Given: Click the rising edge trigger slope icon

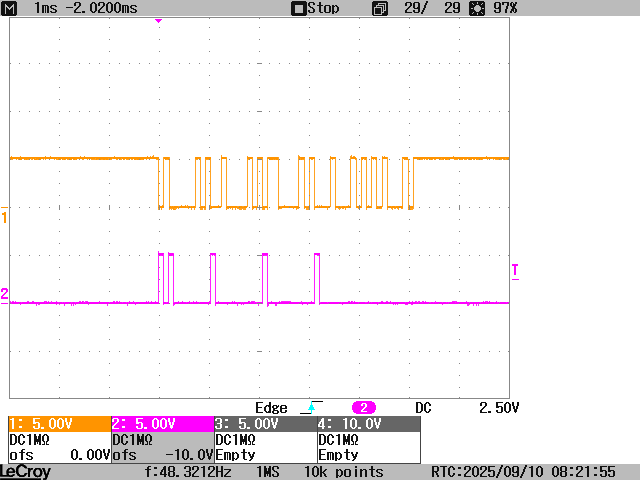Looking at the screenshot, I should click(x=311, y=407).
